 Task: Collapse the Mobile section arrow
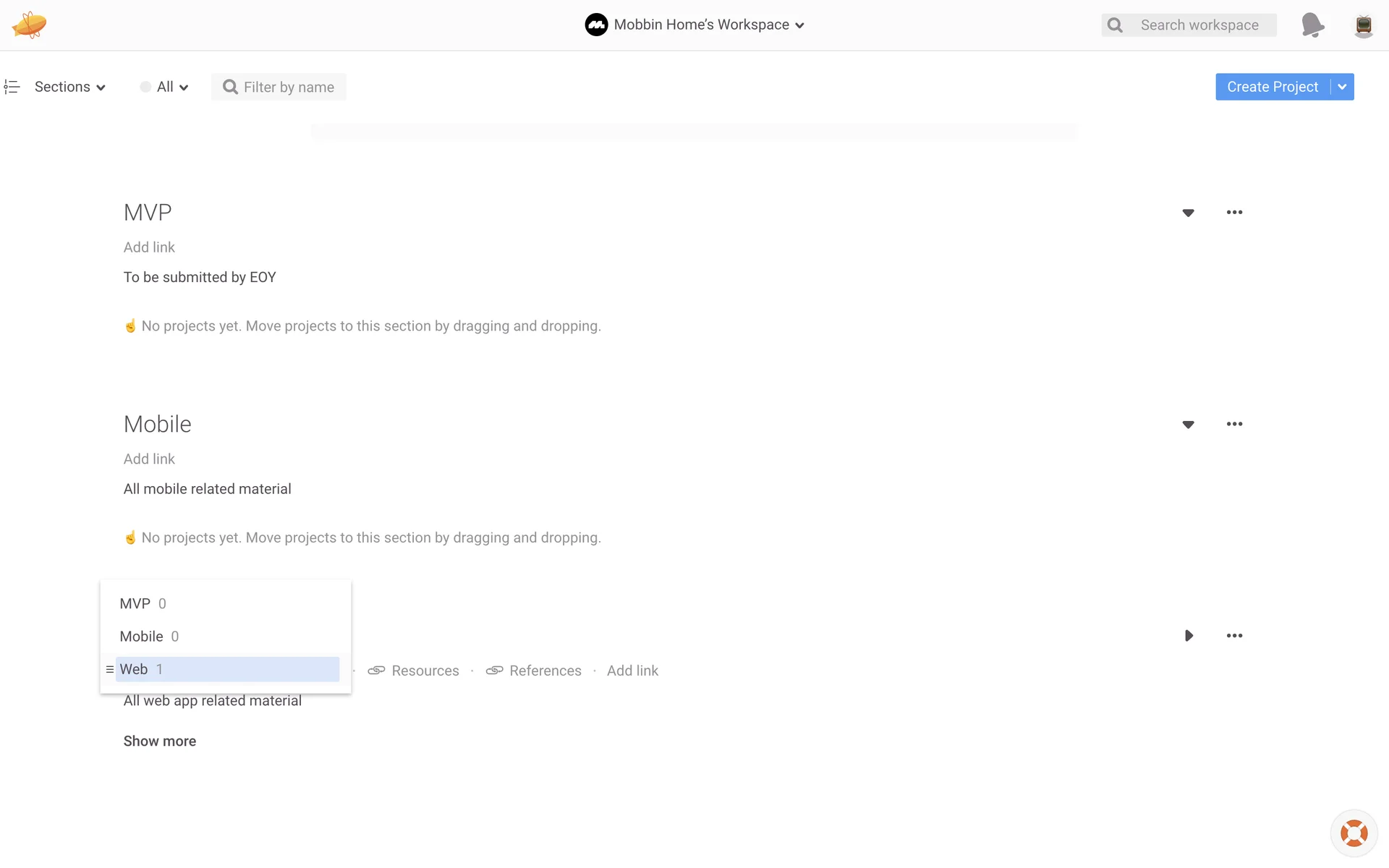[x=1188, y=425]
